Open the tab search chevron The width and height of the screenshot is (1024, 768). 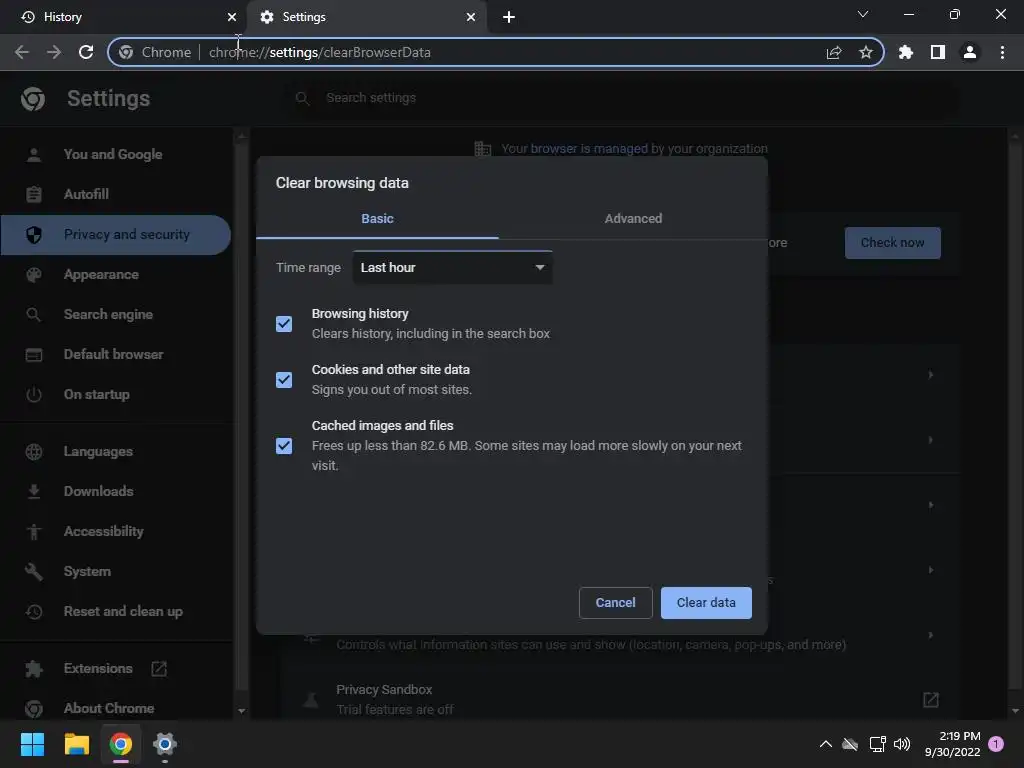point(863,14)
